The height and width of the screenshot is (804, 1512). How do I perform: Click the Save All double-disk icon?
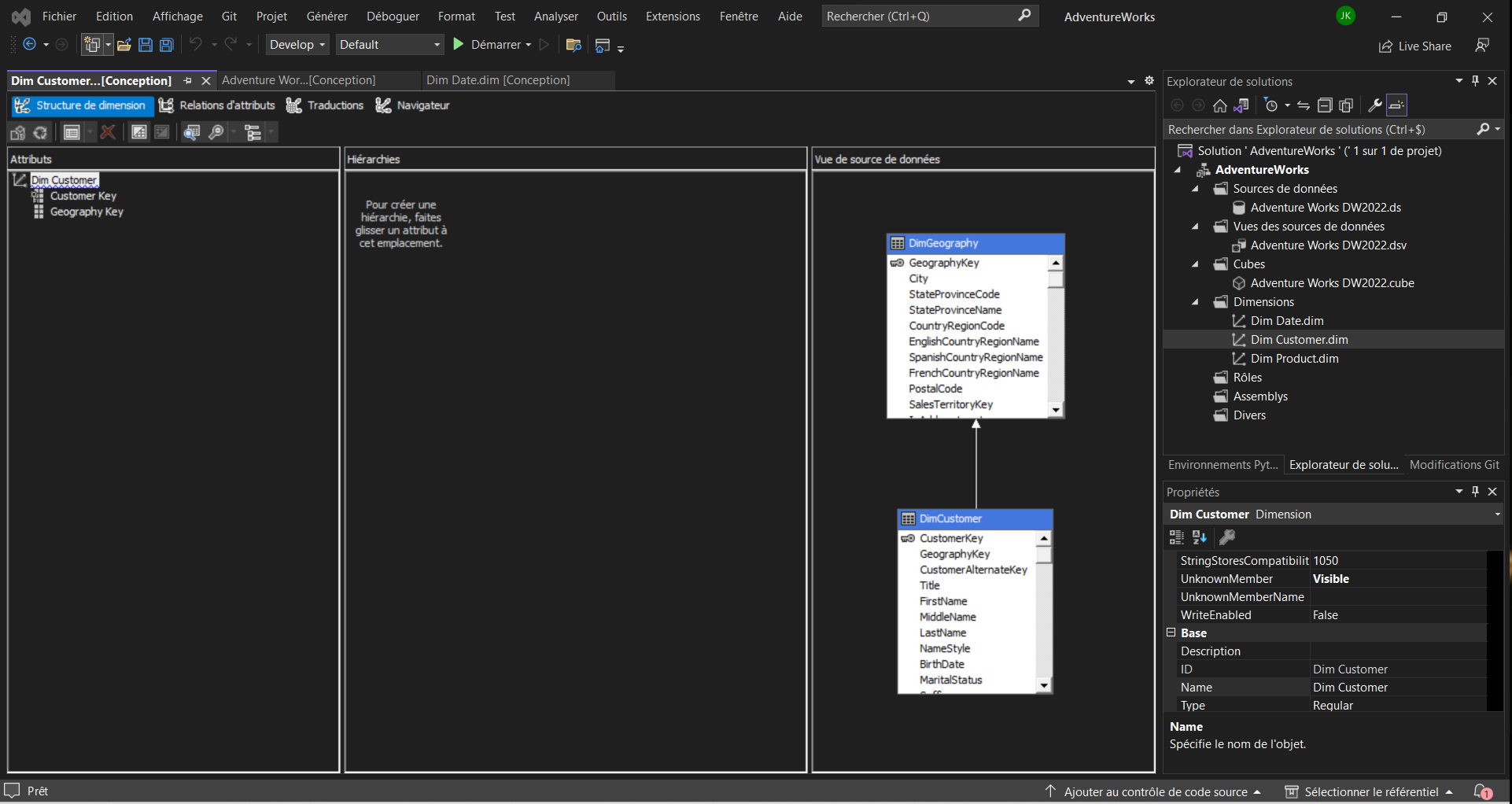point(167,45)
